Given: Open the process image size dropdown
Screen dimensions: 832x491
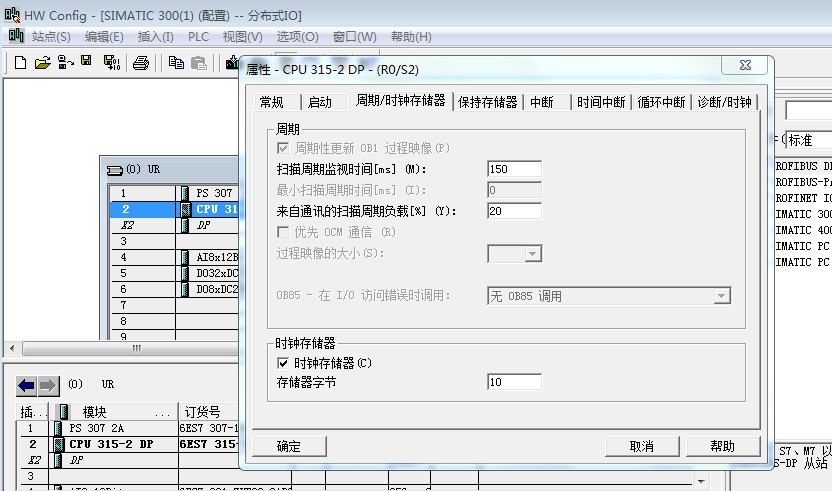Looking at the screenshot, I should point(533,254).
